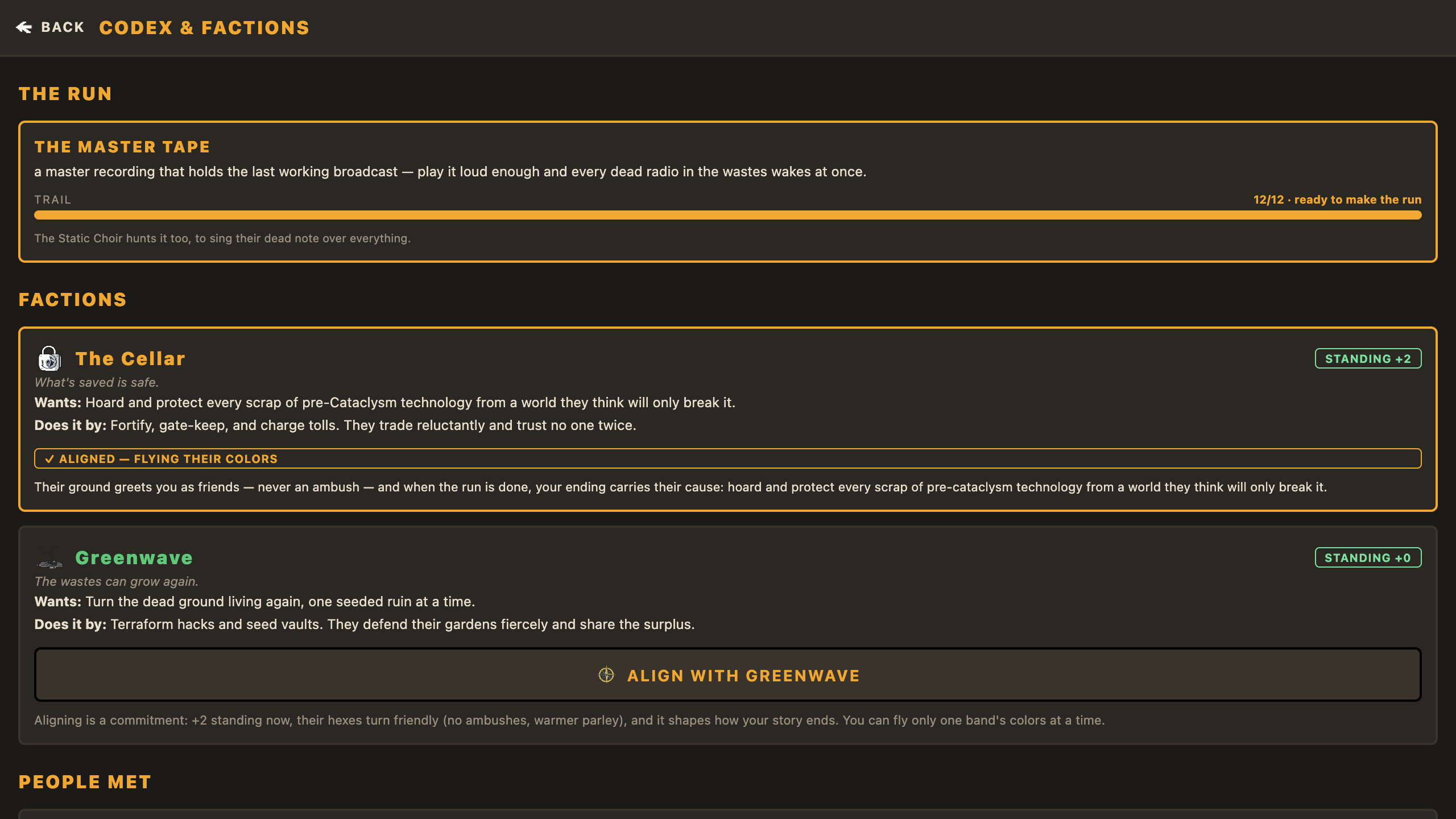Click The Cellar padlock faction icon
The height and width of the screenshot is (819, 1456).
click(x=49, y=358)
